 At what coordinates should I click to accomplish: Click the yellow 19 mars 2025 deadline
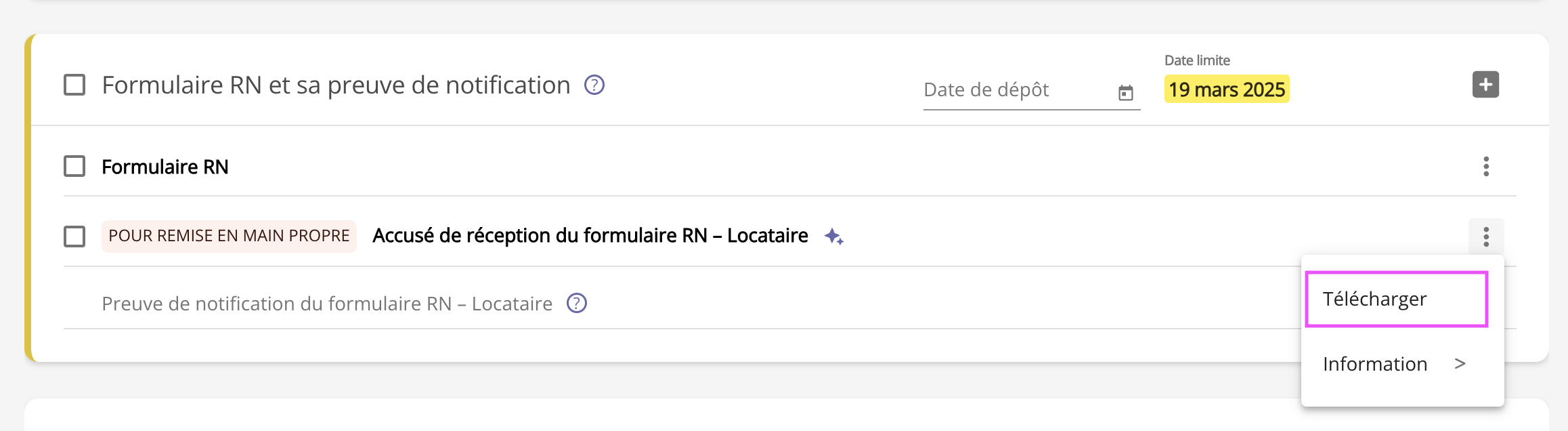(1226, 89)
